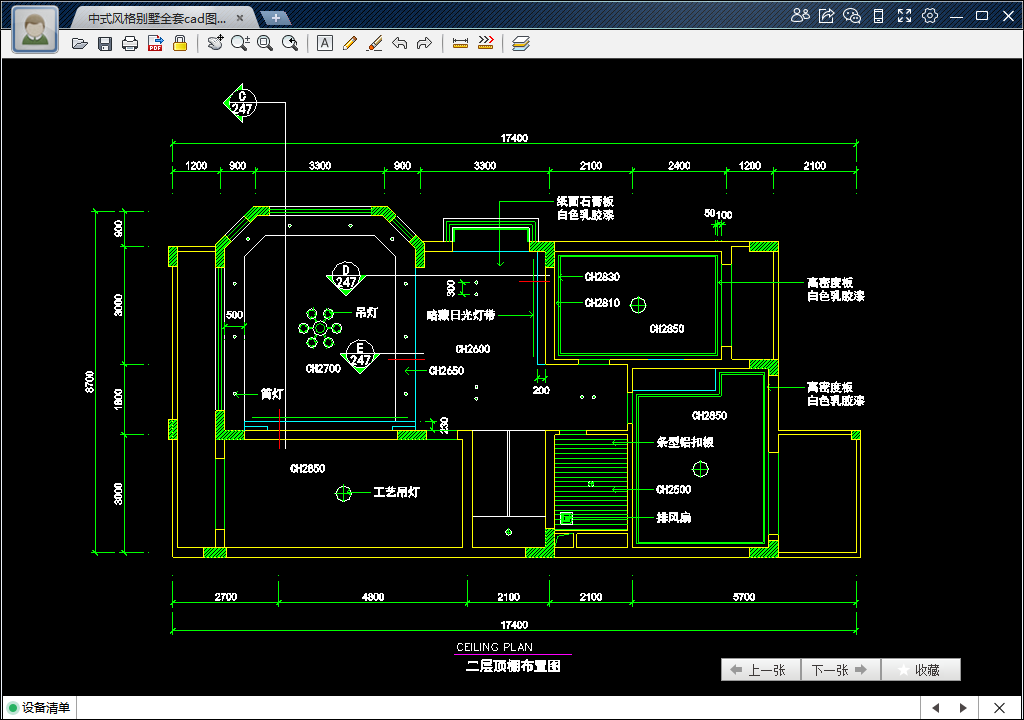Click the D 247 section marker
Viewport: 1024px width, 720px height.
(x=346, y=277)
